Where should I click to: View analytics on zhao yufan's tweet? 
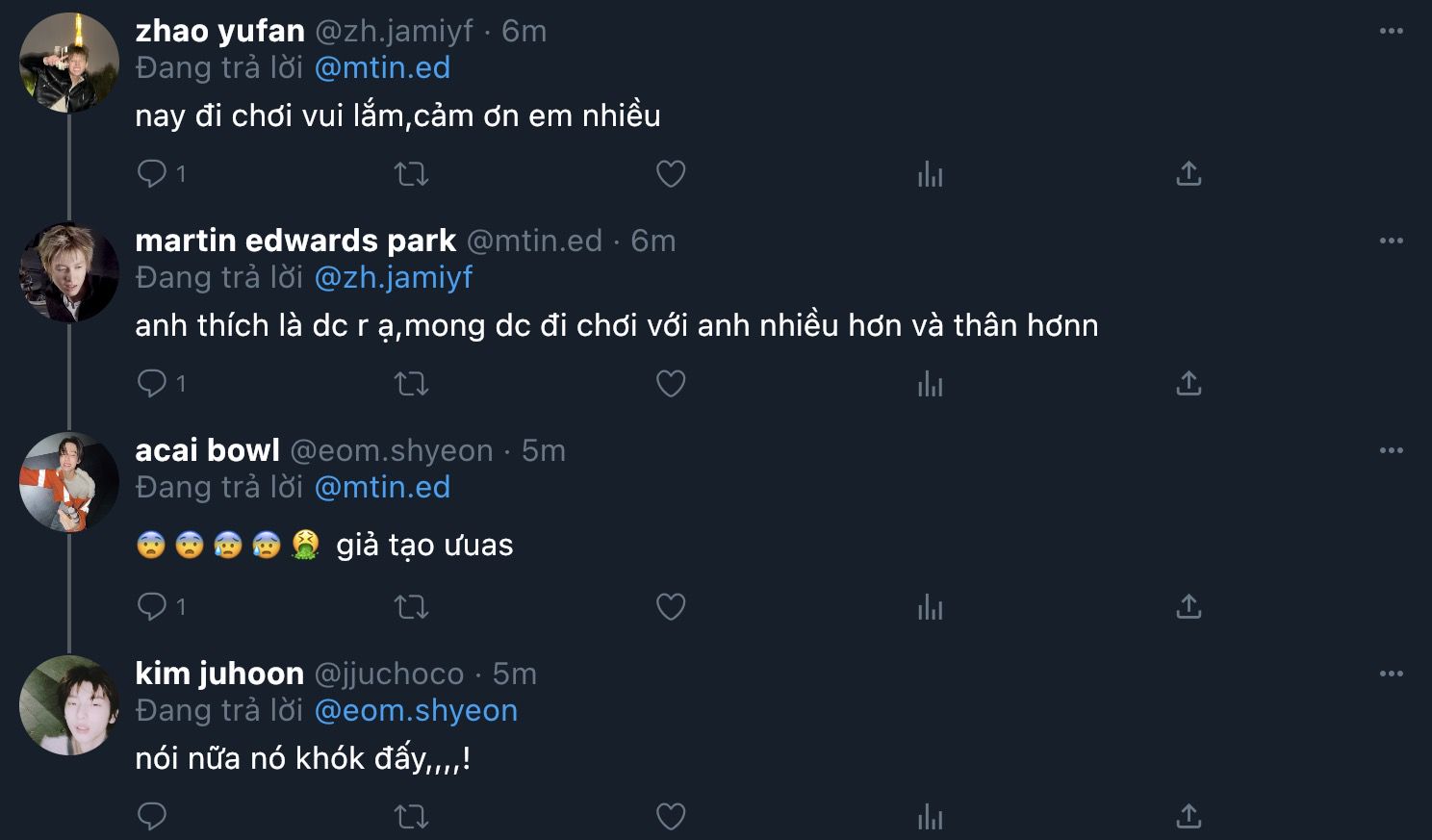click(930, 174)
